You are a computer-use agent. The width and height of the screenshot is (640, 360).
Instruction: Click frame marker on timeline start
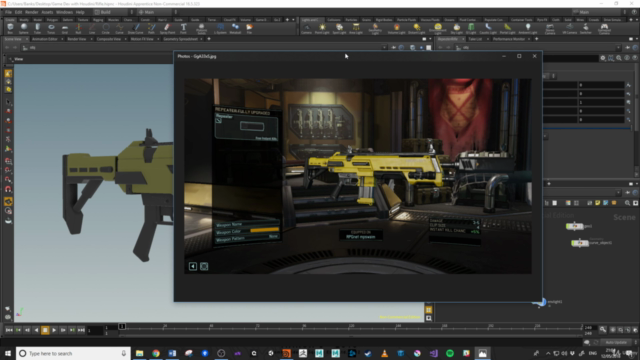[x=122, y=327]
